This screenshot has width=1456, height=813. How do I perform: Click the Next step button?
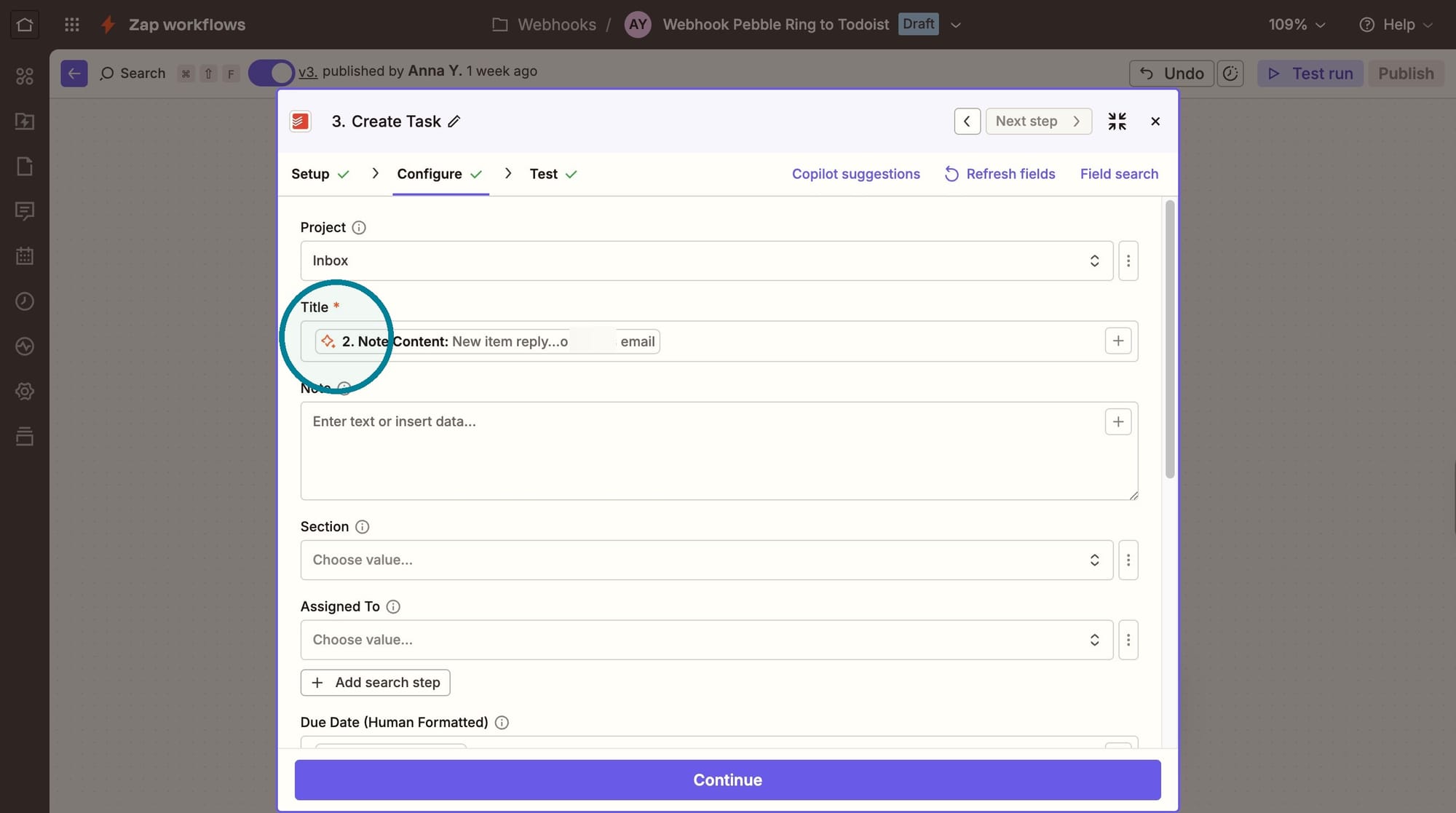1039,122
